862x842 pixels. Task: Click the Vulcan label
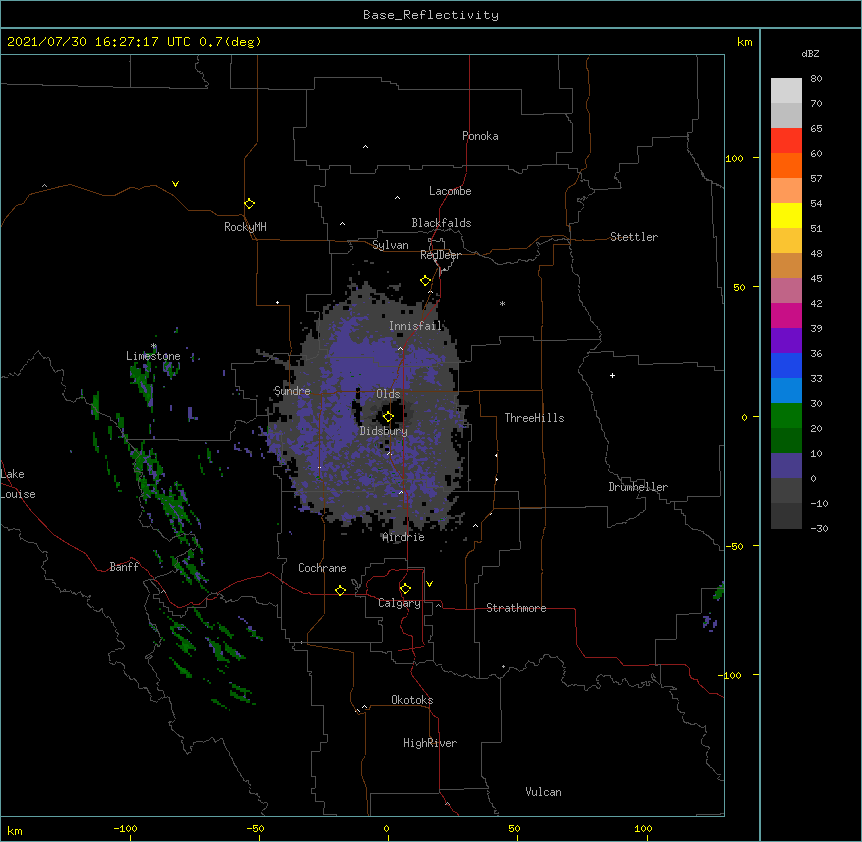543,792
